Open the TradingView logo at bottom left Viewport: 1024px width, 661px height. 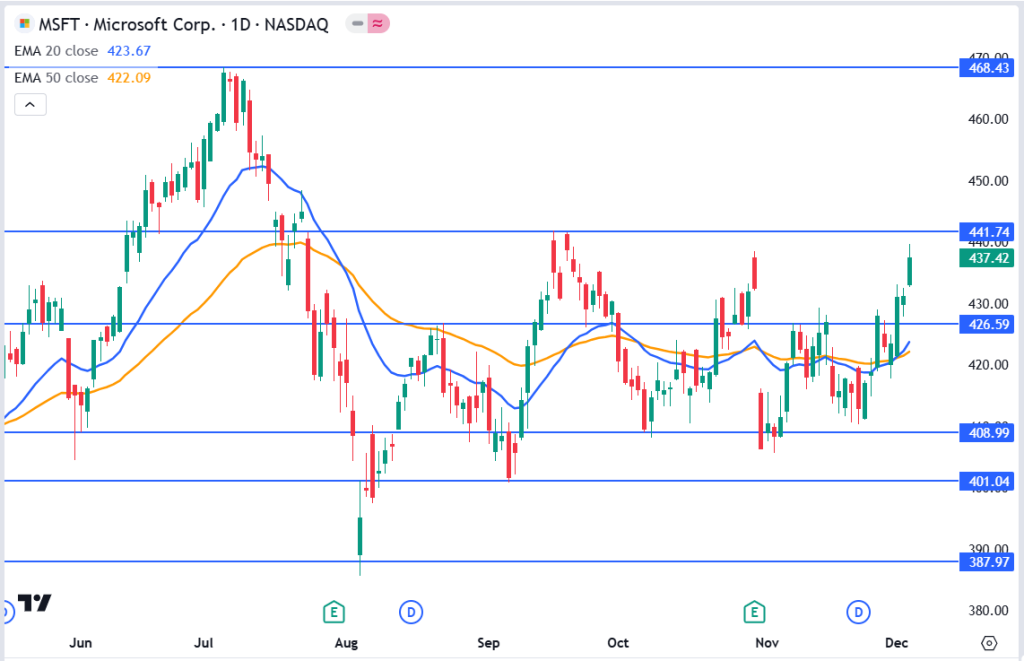point(35,603)
